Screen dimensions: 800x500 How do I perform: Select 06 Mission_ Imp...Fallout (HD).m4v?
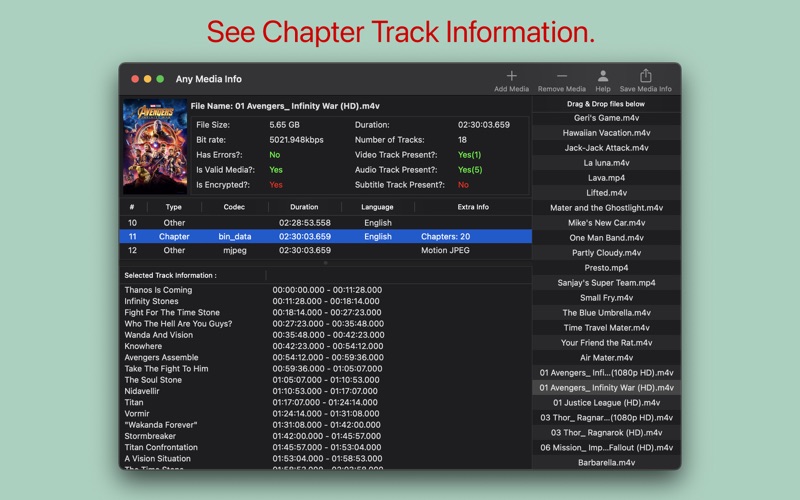[x=606, y=448]
